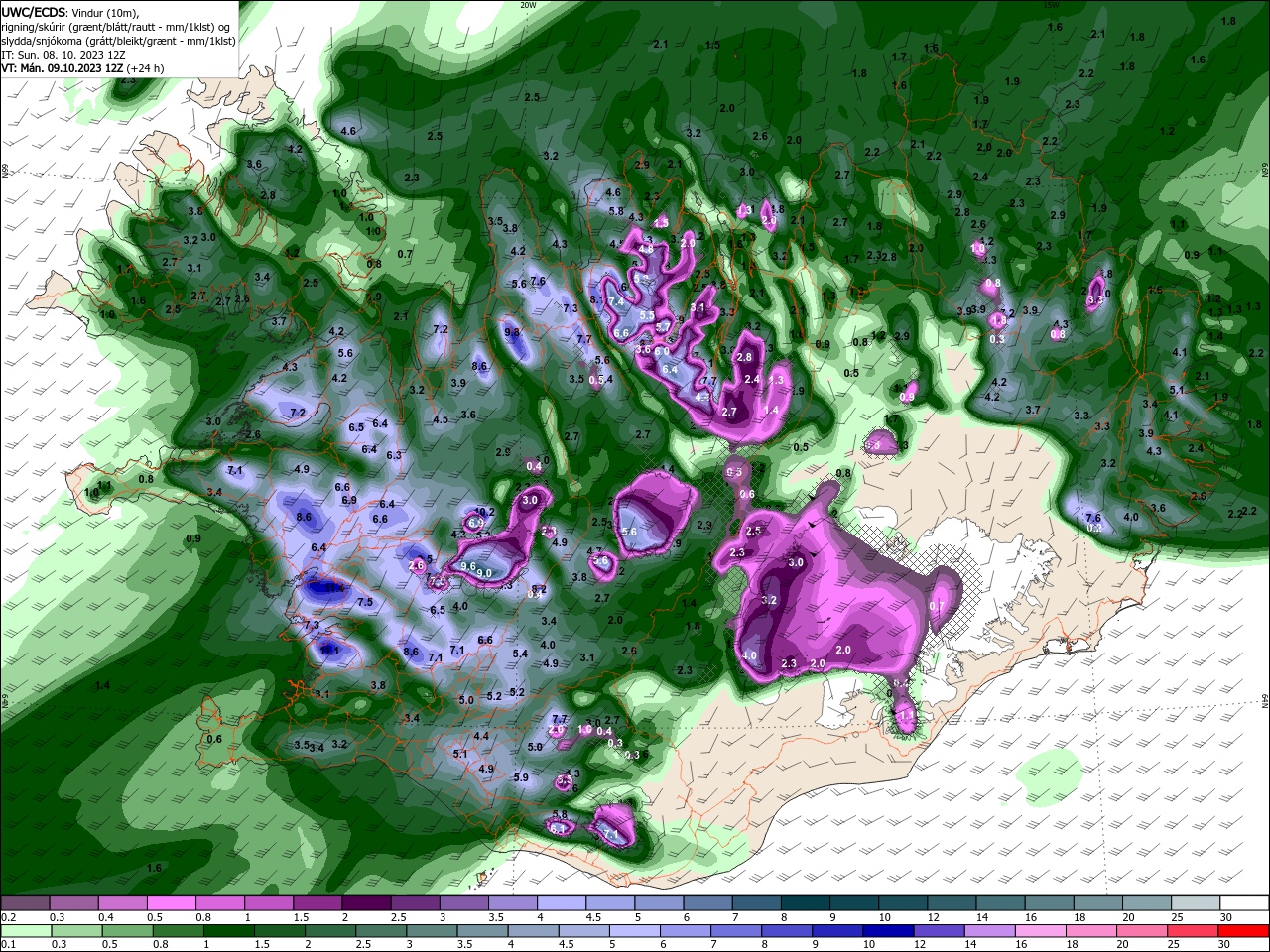Image resolution: width=1270 pixels, height=952 pixels.
Task: Pick the darkest purple snow legend swatch
Action: pyautogui.click(x=366, y=903)
